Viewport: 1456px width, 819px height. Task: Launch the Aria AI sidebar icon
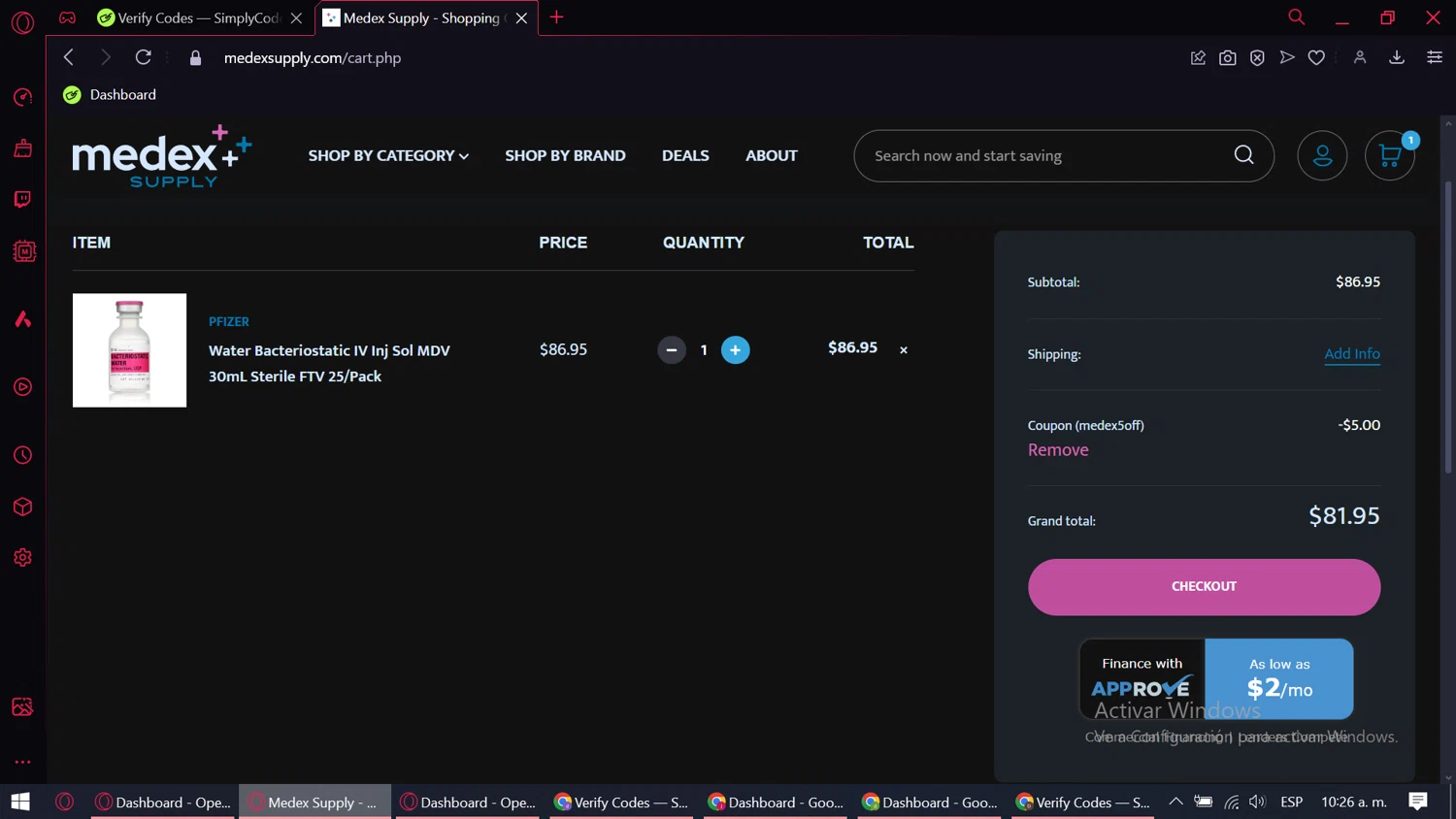[22, 319]
